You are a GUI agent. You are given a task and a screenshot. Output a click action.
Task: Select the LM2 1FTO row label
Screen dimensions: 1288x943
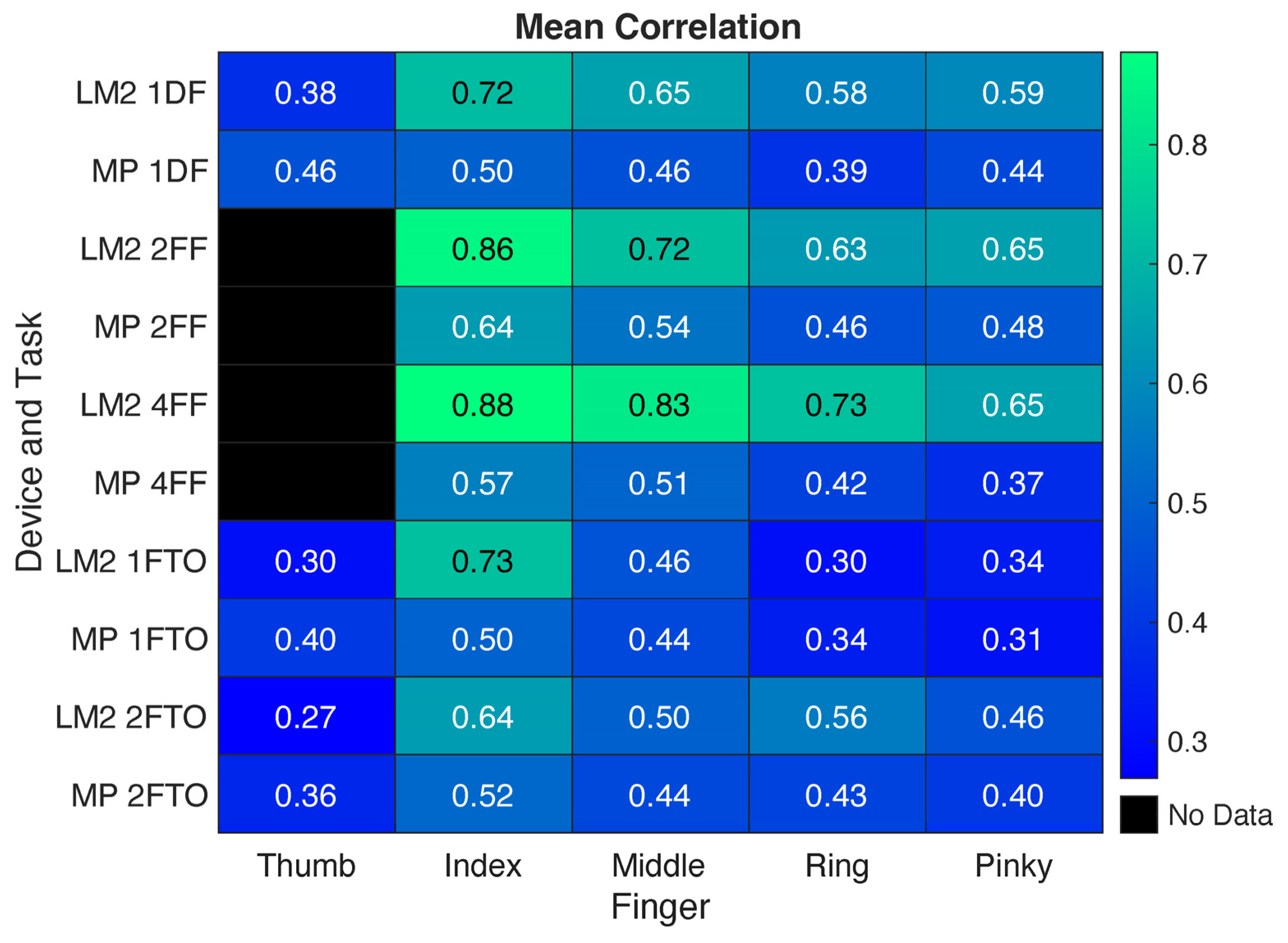point(131,561)
